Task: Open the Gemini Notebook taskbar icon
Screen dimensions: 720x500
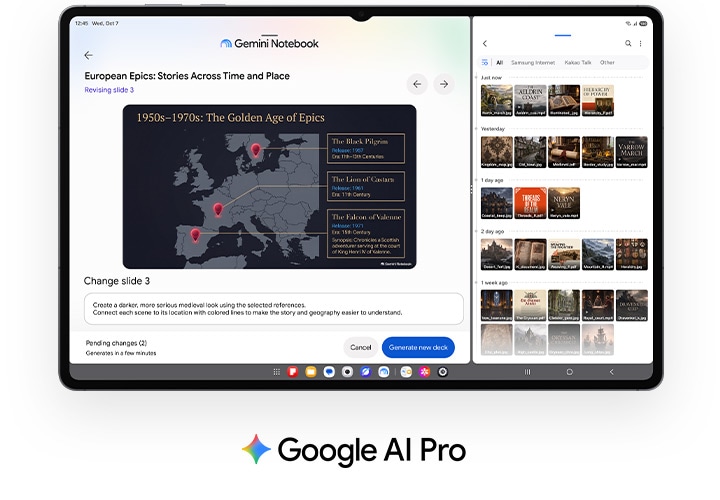Action: tap(384, 372)
